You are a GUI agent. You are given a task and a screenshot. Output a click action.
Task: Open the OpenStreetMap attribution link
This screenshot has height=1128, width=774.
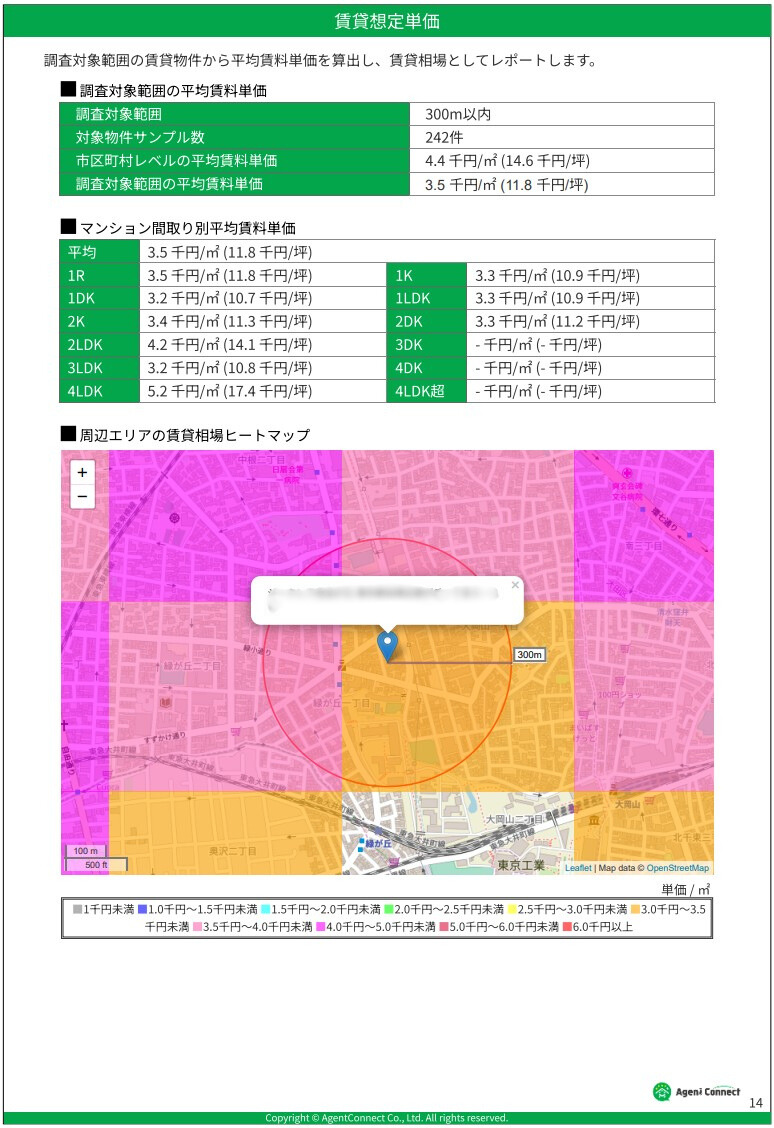677,868
